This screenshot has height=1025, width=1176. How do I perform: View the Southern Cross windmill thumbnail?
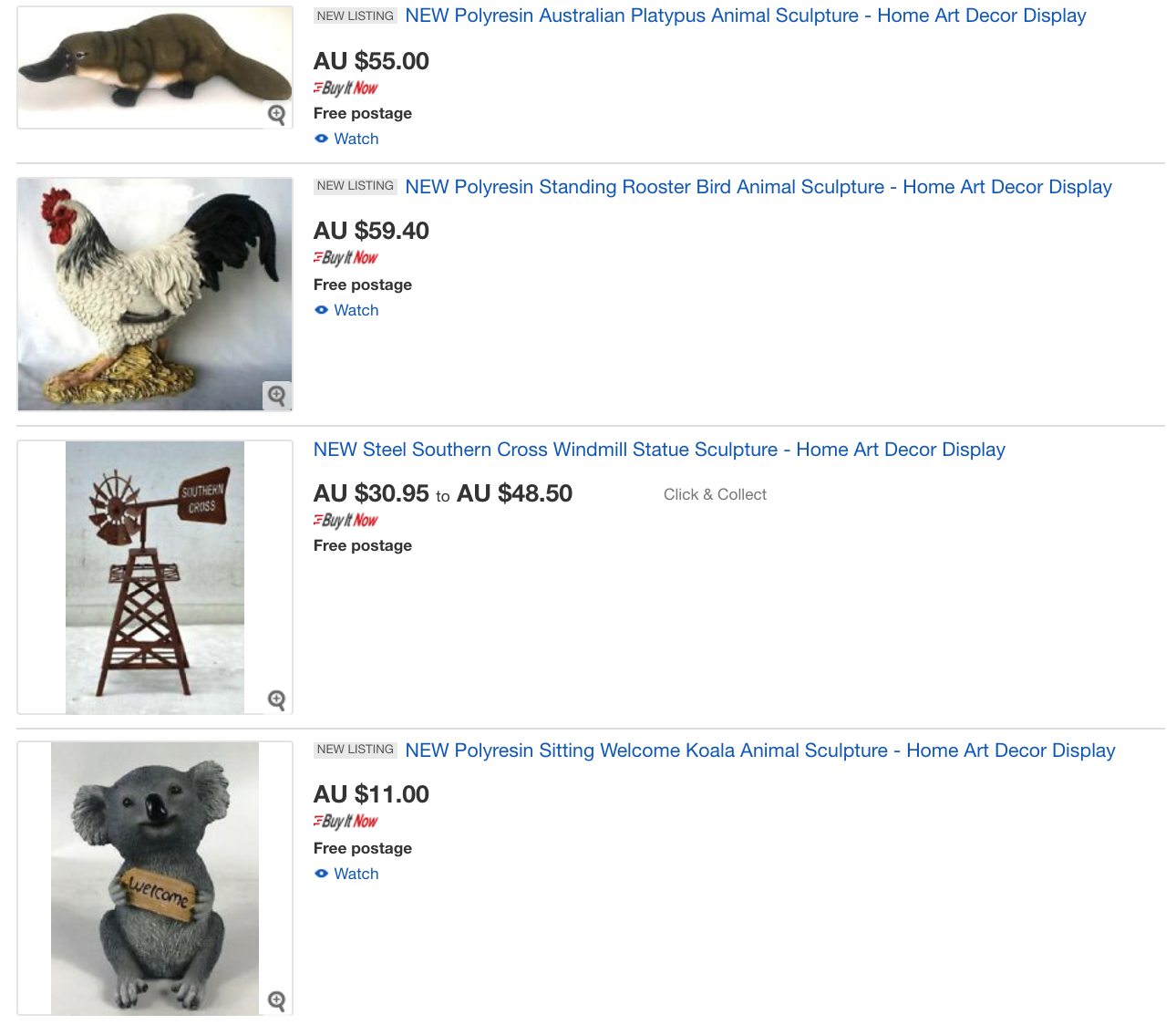(x=155, y=575)
